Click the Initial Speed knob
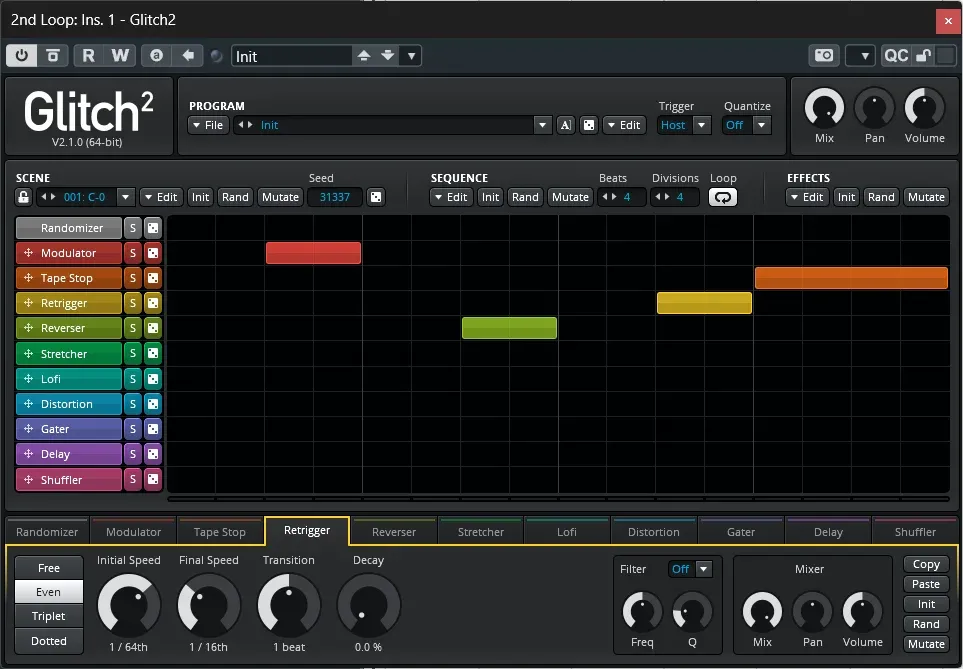 pyautogui.click(x=129, y=605)
